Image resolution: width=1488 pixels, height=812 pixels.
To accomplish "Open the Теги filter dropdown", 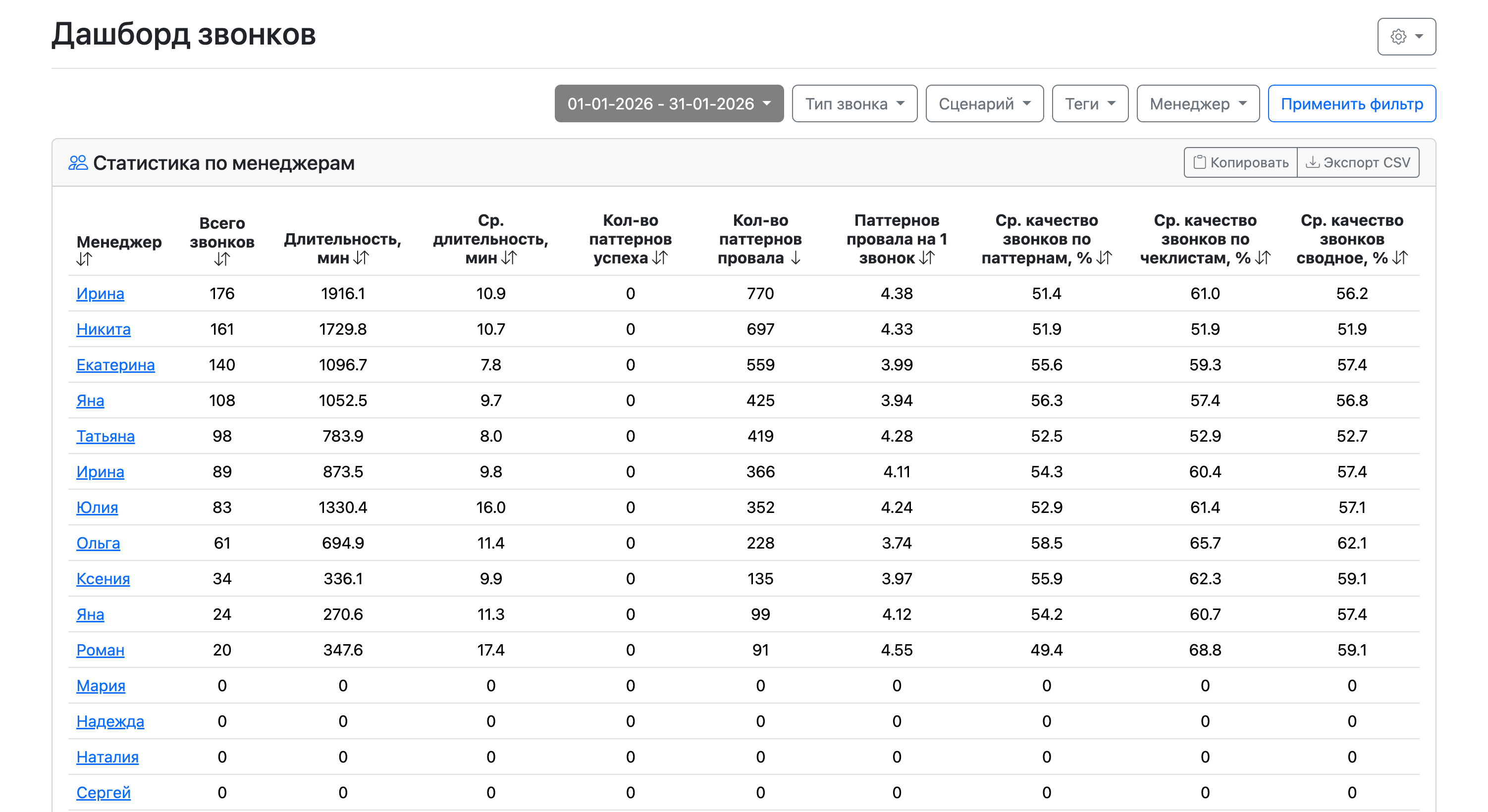I will point(1089,104).
